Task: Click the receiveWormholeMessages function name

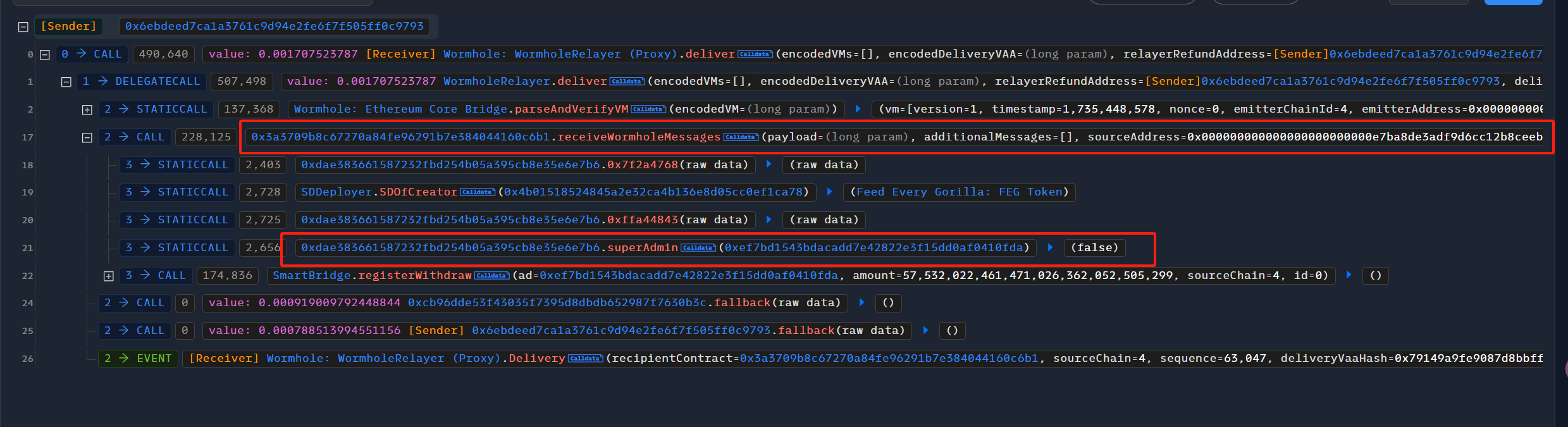Action: tap(639, 137)
